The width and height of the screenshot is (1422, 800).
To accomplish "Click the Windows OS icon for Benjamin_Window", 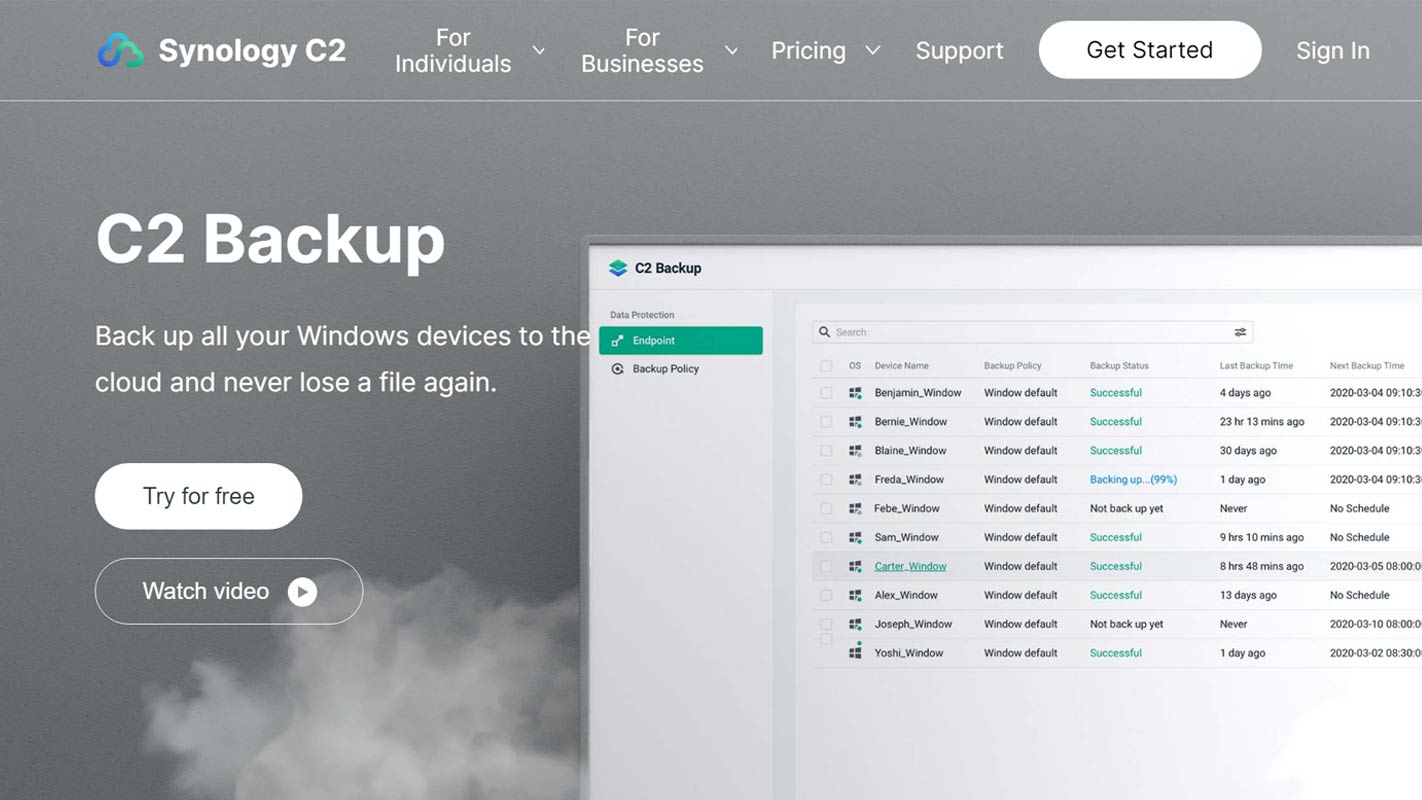I will point(855,393).
